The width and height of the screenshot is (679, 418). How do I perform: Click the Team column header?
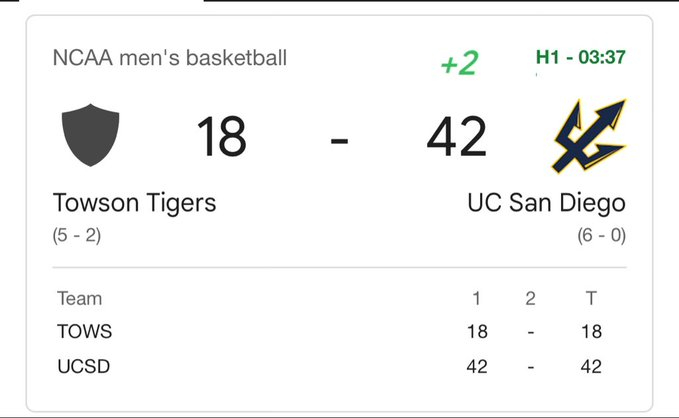tap(79, 298)
